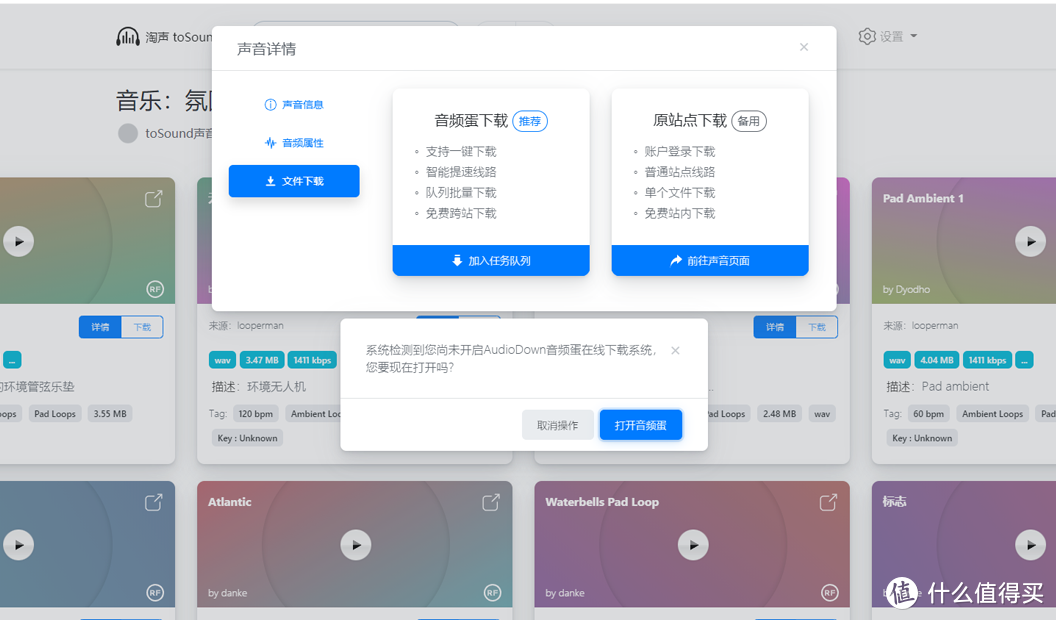Click Key : Unknown tag under 120 bpm
1056x620 pixels.
[247, 438]
